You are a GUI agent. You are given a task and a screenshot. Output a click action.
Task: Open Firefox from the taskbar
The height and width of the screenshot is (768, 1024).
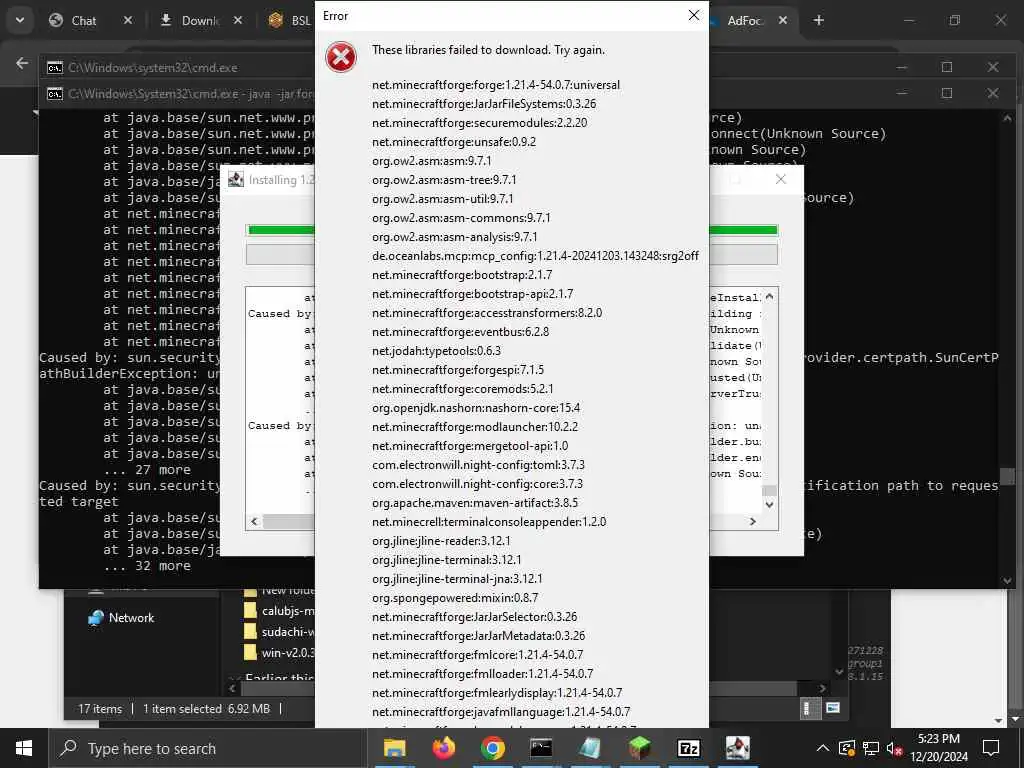[443, 748]
